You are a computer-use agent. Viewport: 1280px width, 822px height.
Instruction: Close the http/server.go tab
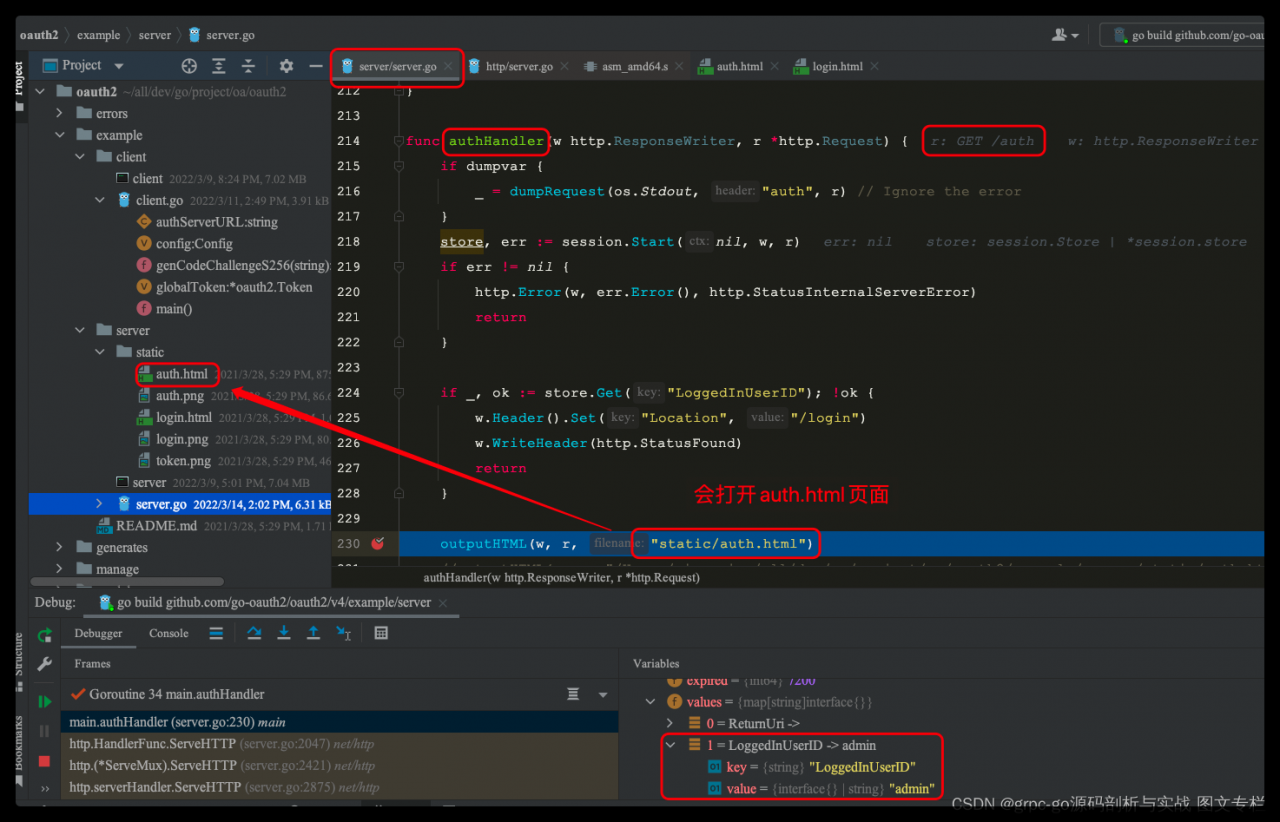564,67
